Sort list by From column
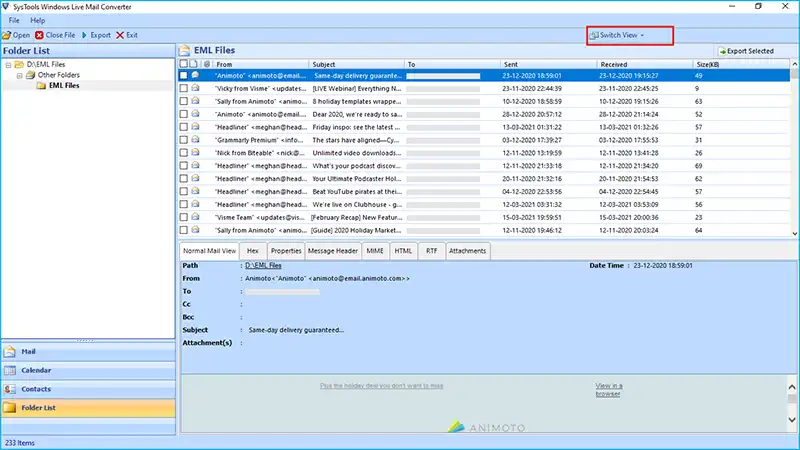Screen dimensions: 800x450 pos(261,64)
